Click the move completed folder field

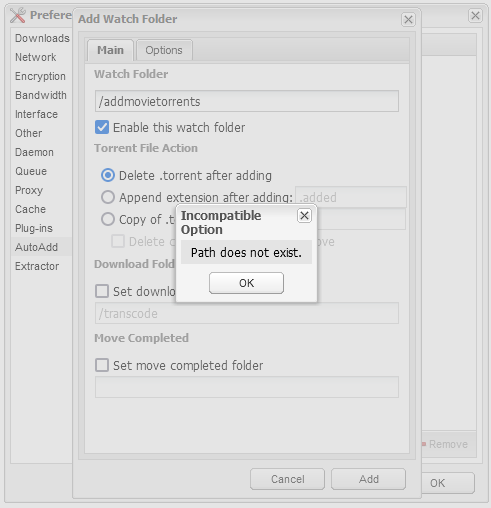click(247, 387)
